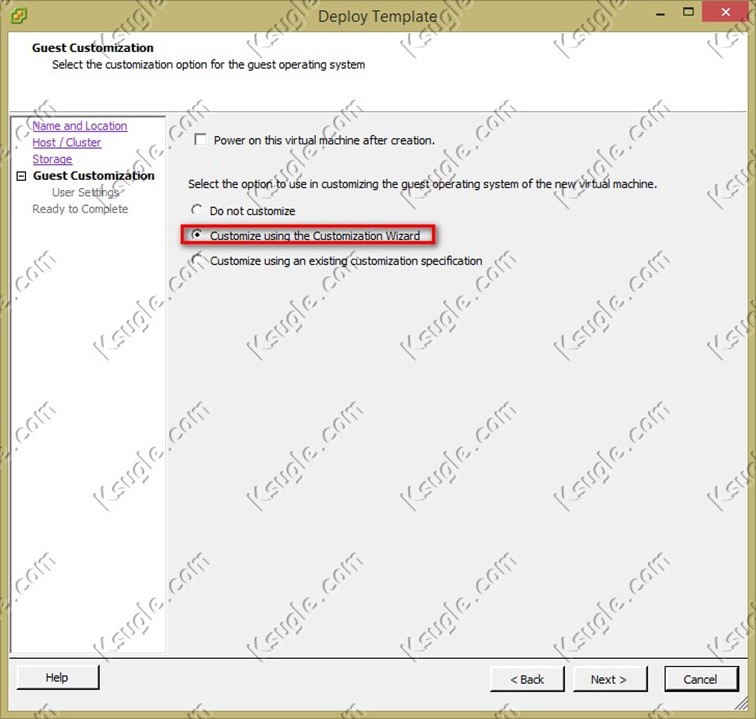Collapse the Guest Customization tree node

coord(21,176)
